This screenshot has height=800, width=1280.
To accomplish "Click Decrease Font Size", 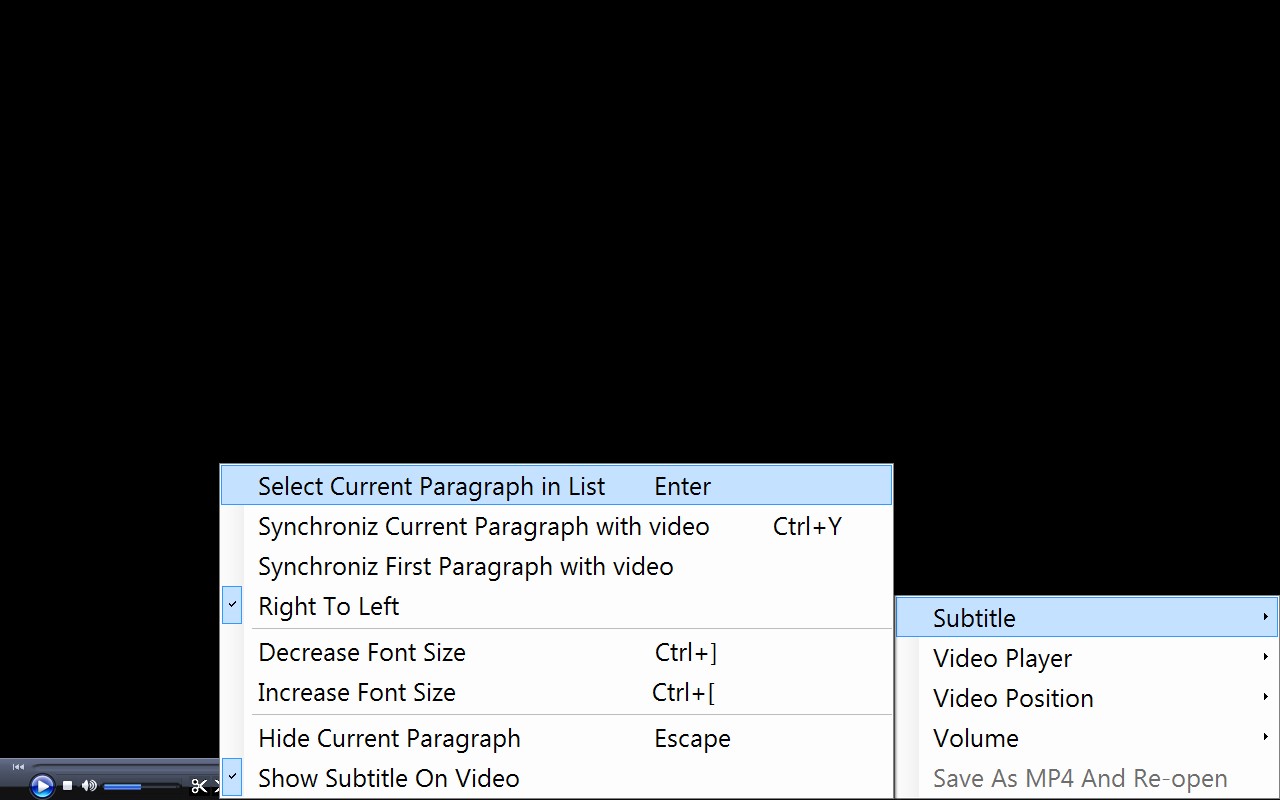I will point(362,652).
